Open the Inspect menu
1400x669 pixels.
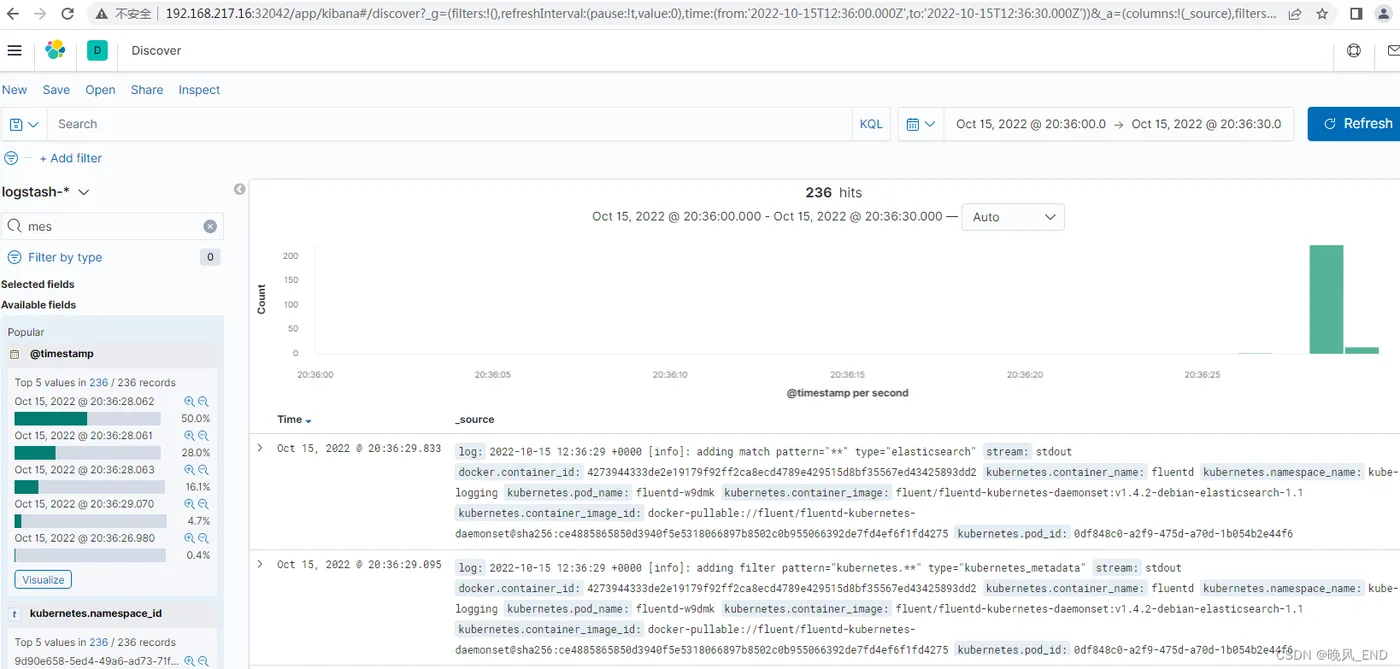tap(199, 90)
